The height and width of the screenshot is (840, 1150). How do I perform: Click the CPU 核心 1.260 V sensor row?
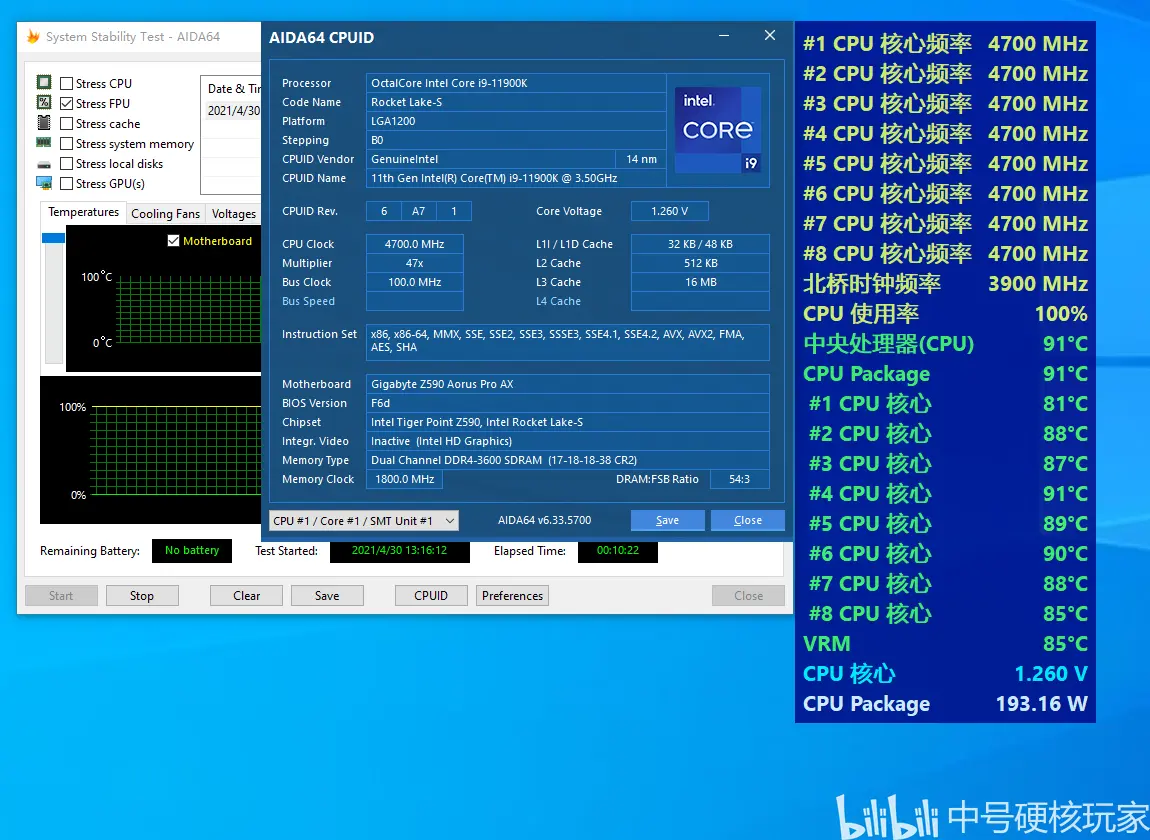point(945,674)
